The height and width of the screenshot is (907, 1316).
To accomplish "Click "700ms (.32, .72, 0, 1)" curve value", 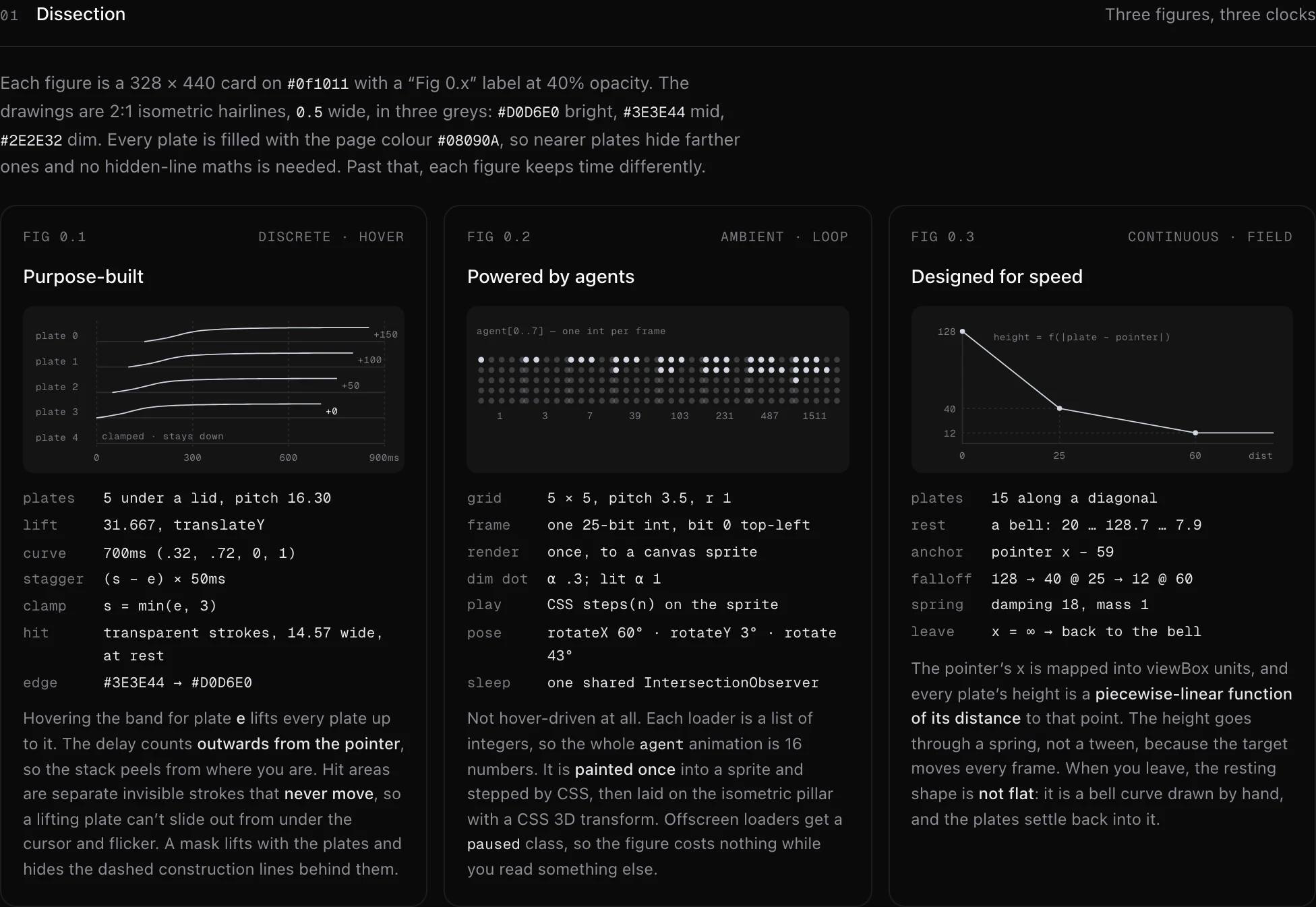I will coord(200,553).
